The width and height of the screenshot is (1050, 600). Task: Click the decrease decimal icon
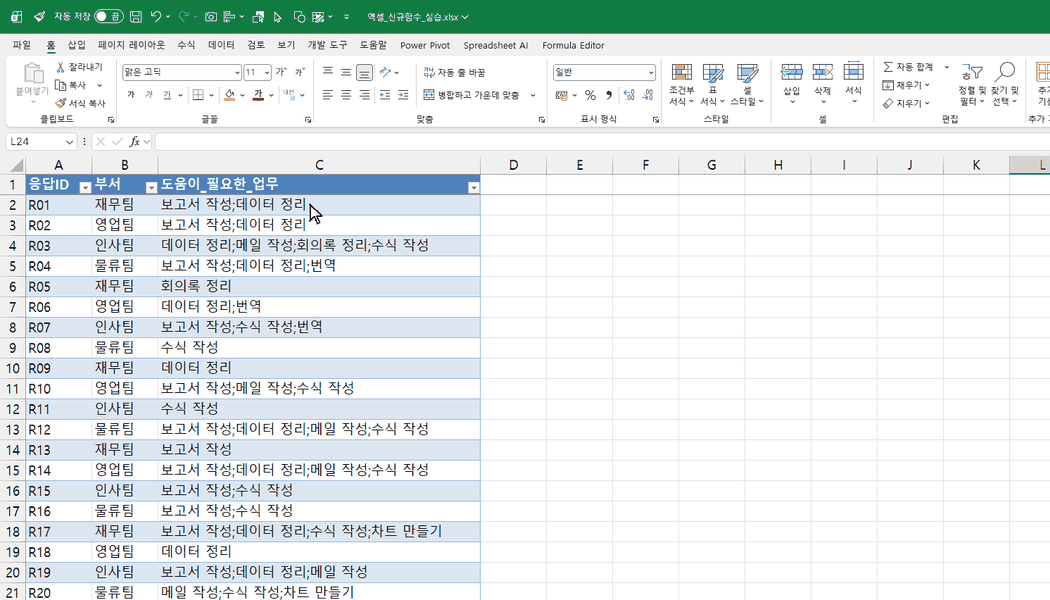click(x=648, y=95)
